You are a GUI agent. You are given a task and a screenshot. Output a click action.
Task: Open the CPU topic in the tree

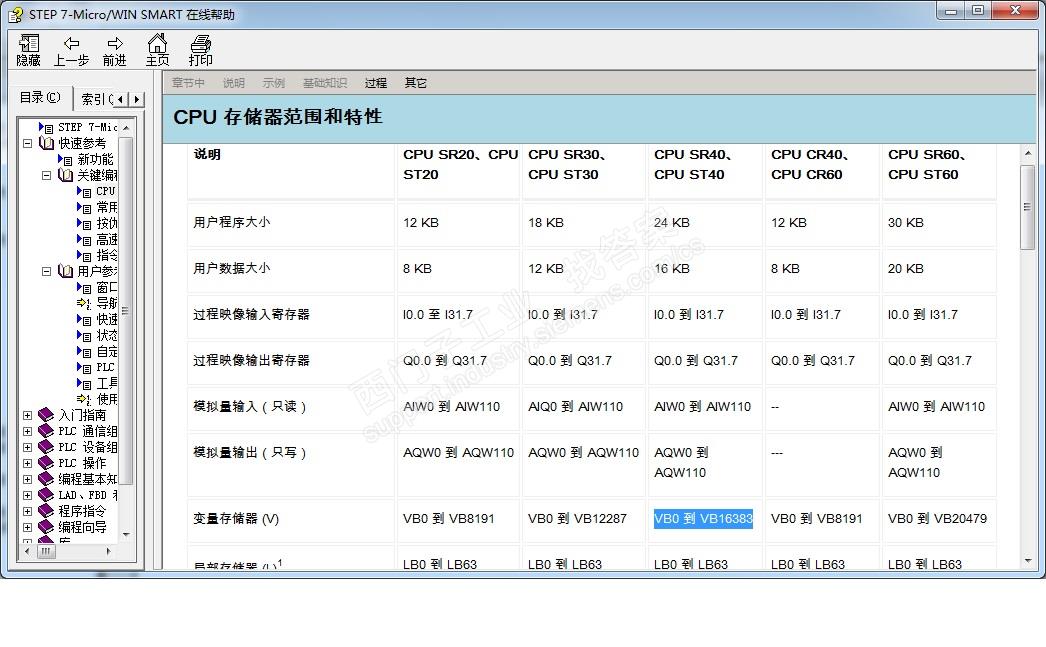105,191
